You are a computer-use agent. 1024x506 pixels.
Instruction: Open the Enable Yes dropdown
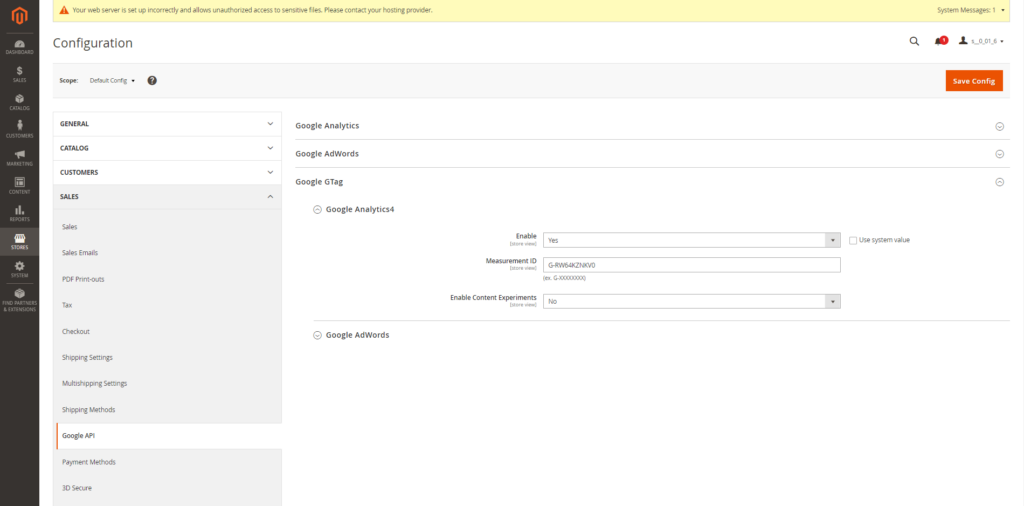coord(692,240)
